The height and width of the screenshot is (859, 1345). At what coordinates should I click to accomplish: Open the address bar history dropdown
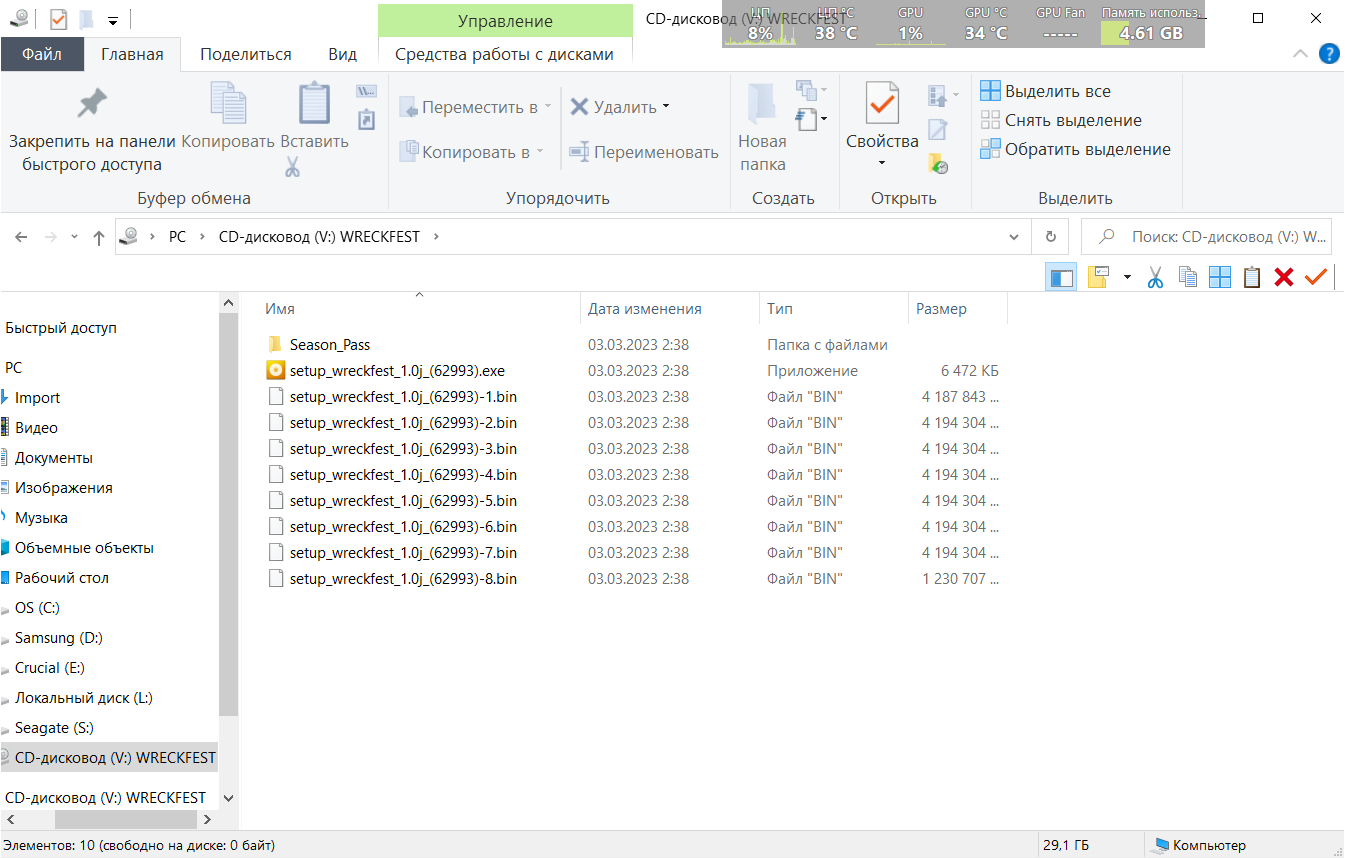click(1014, 237)
